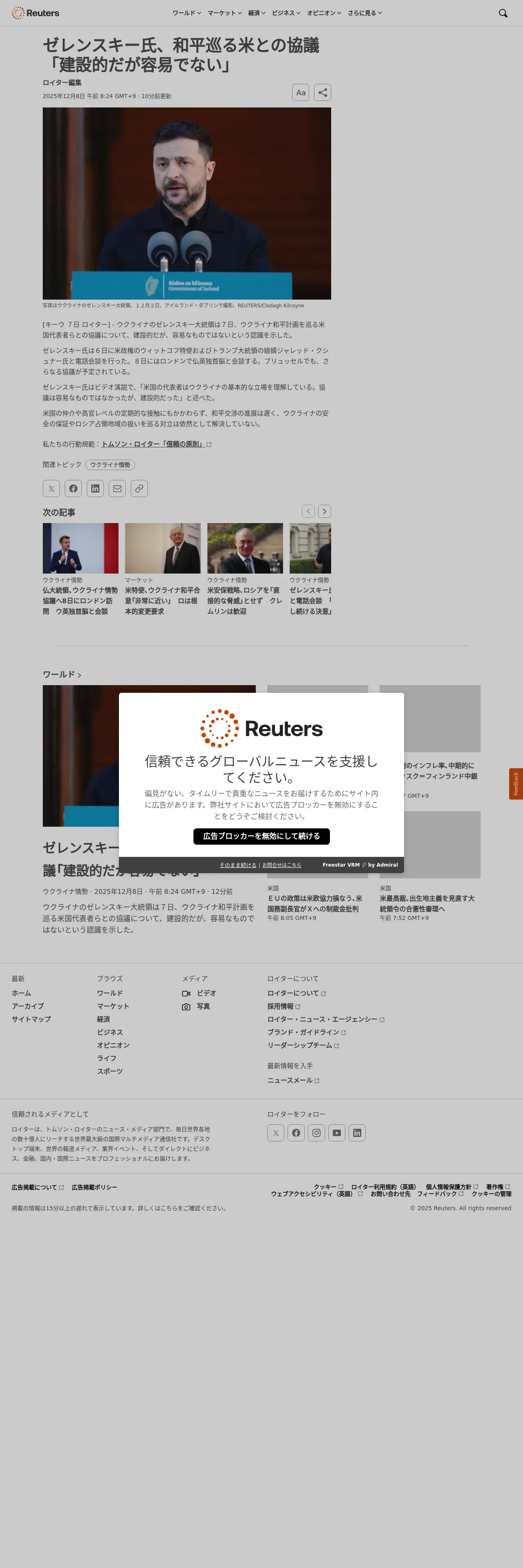
Task: Share article via X icon below article
Action: click(51, 488)
